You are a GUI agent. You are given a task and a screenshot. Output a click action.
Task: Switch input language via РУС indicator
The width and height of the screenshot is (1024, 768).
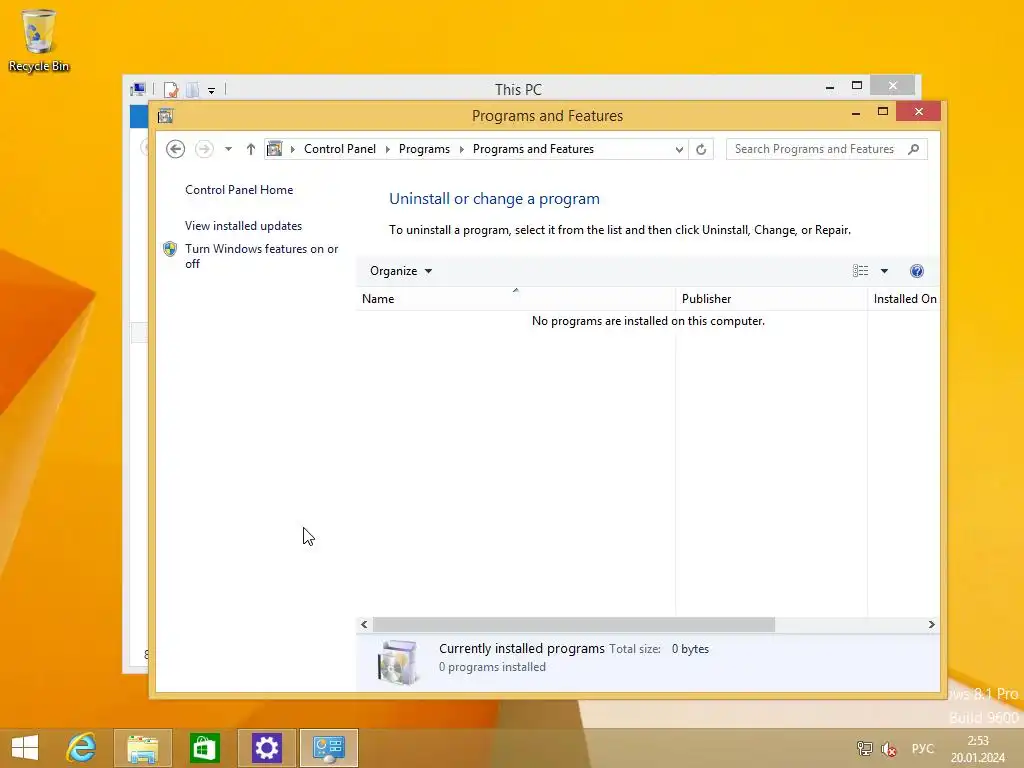click(x=923, y=748)
